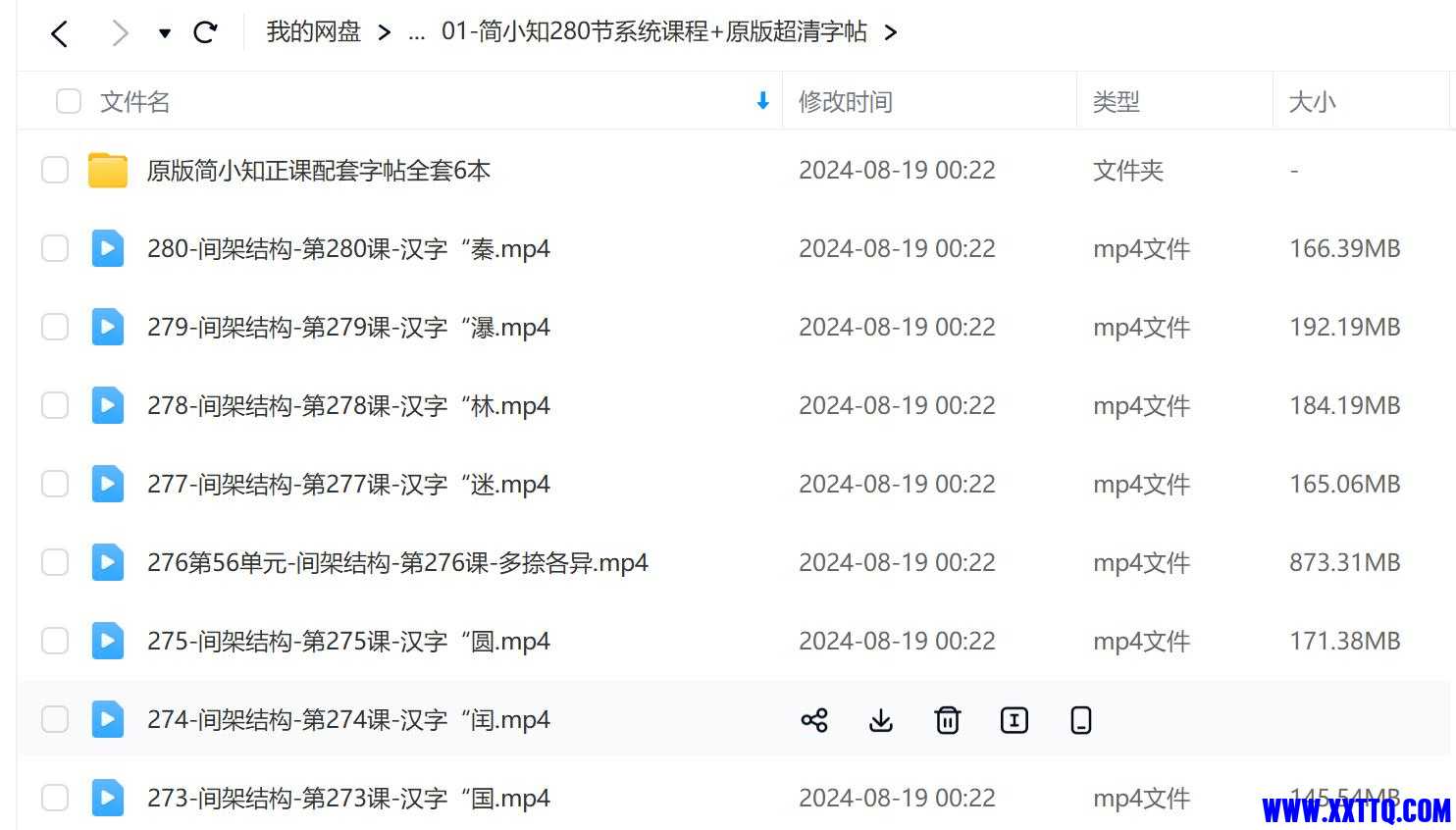
Task: Click size value 166.39MB
Action: 1345,249
